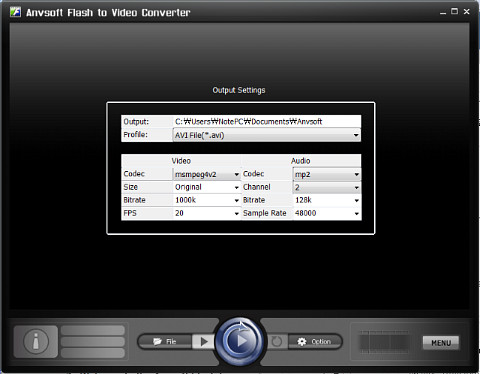Image resolution: width=480 pixels, height=374 pixels.
Task: Start conversion with the big blue play button
Action: [x=240, y=341]
